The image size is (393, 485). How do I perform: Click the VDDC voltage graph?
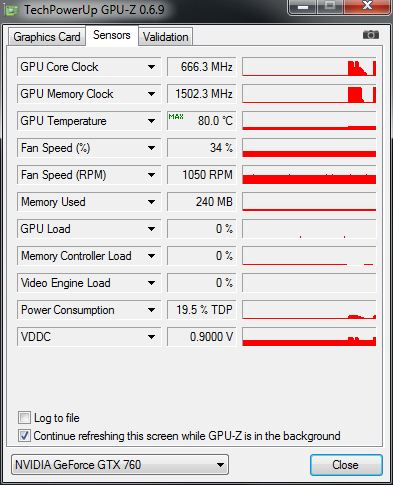point(309,337)
